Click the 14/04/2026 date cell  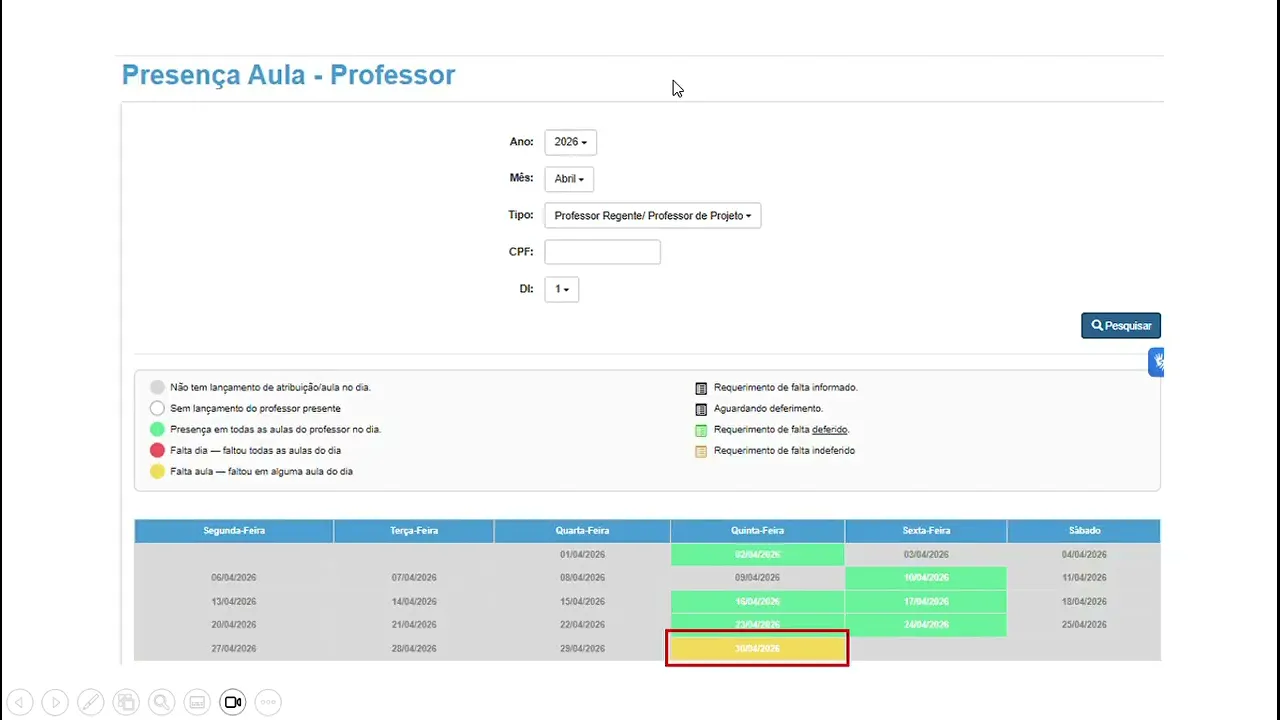pos(414,602)
